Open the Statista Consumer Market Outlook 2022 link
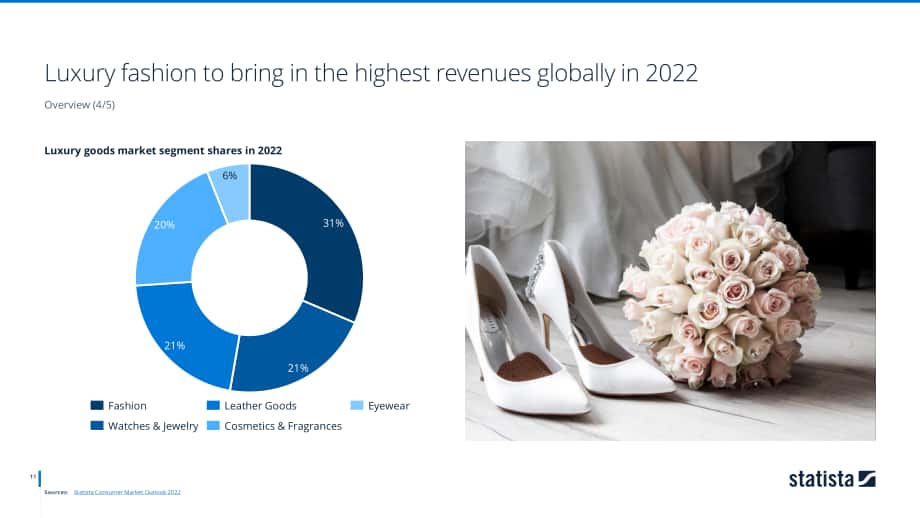 (x=127, y=492)
